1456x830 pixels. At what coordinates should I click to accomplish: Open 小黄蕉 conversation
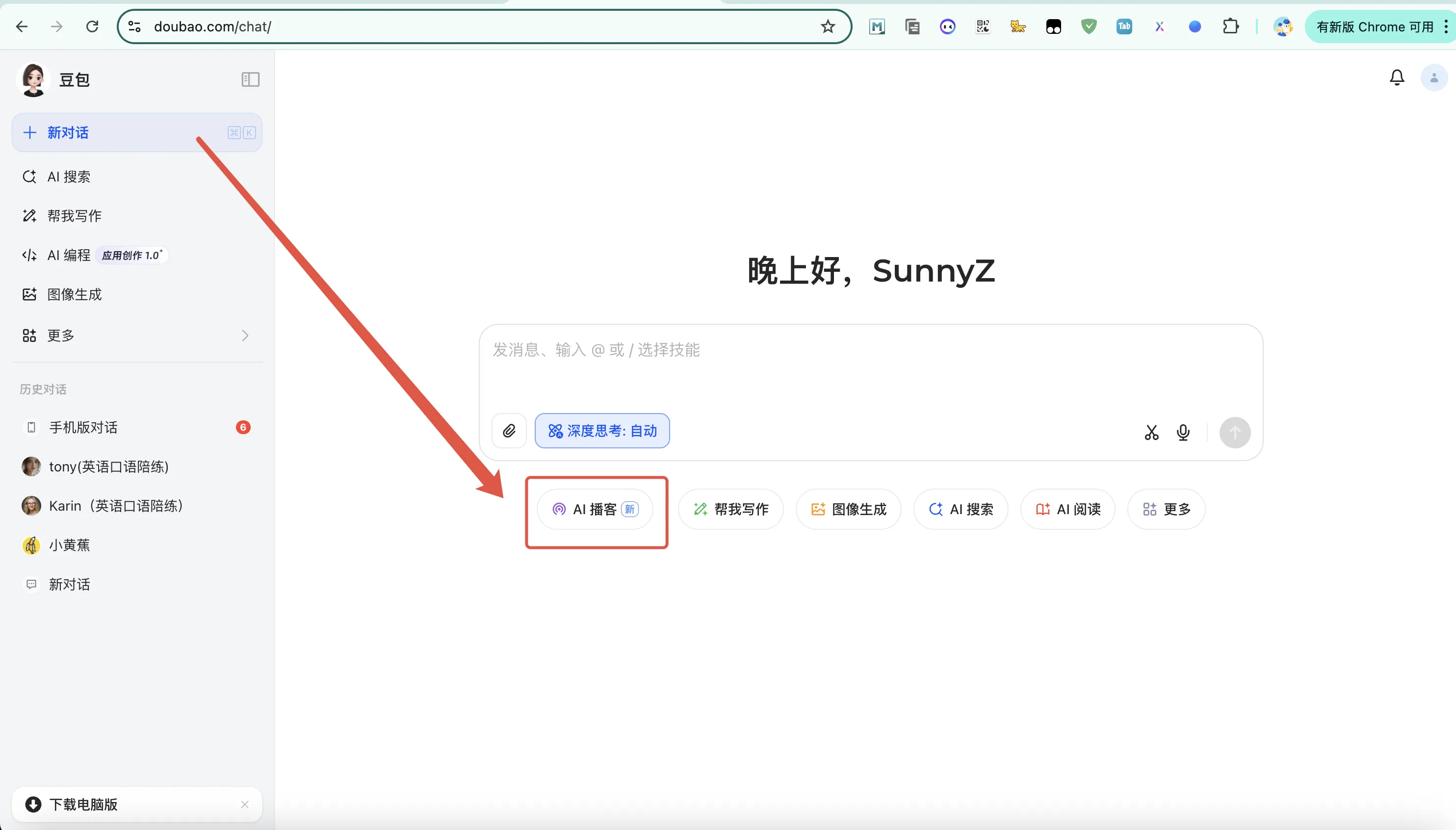click(137, 545)
